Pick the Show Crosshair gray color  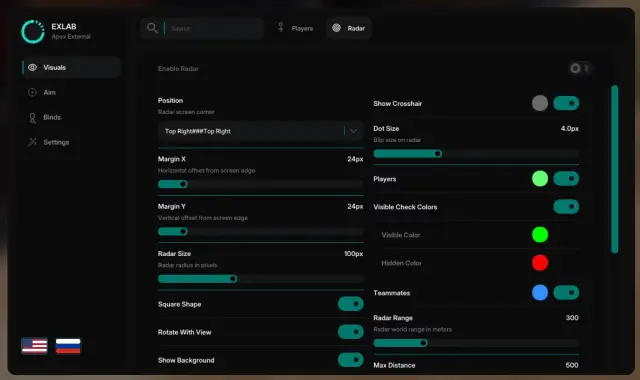540,103
